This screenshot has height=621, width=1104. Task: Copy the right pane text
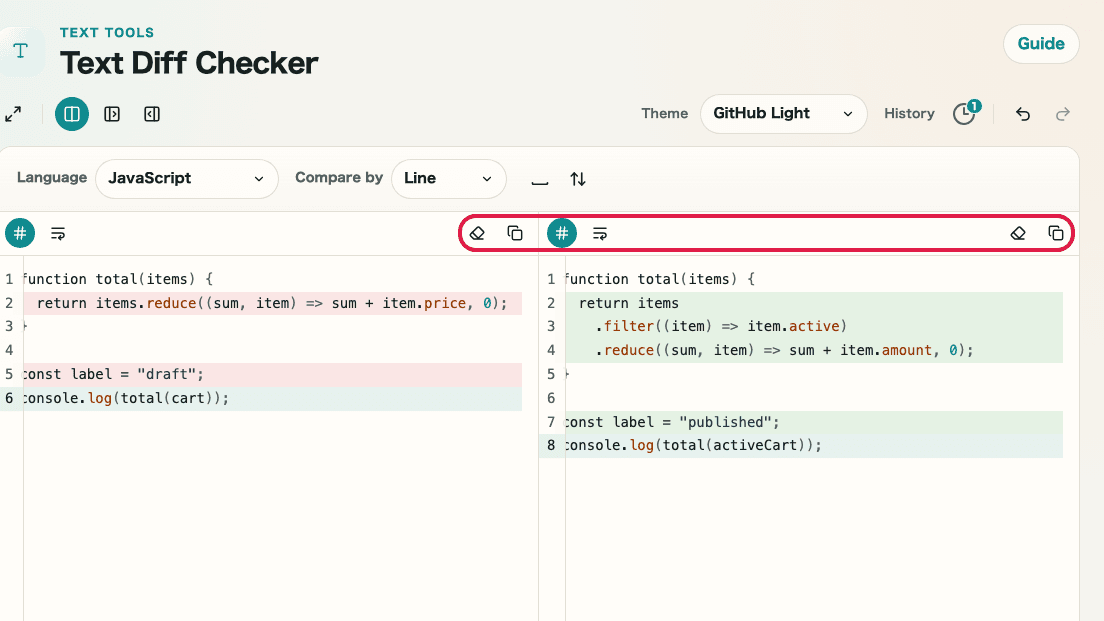[x=1055, y=233]
